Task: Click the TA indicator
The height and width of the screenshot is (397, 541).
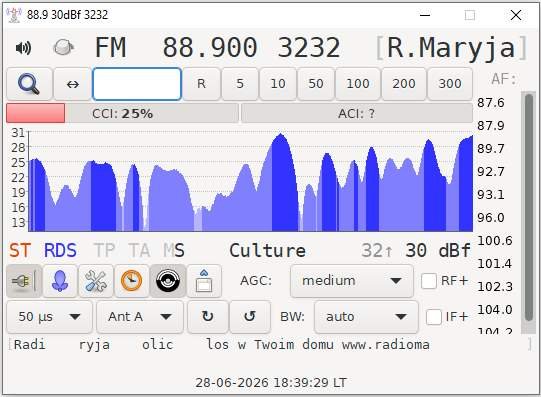Action: [139, 250]
